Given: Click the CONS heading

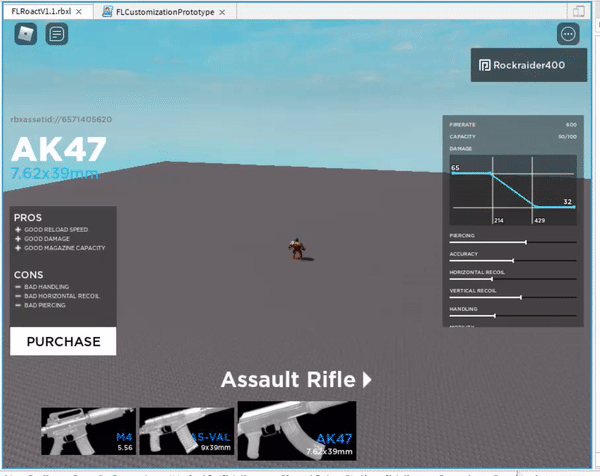Looking at the screenshot, I should click(x=28, y=275).
